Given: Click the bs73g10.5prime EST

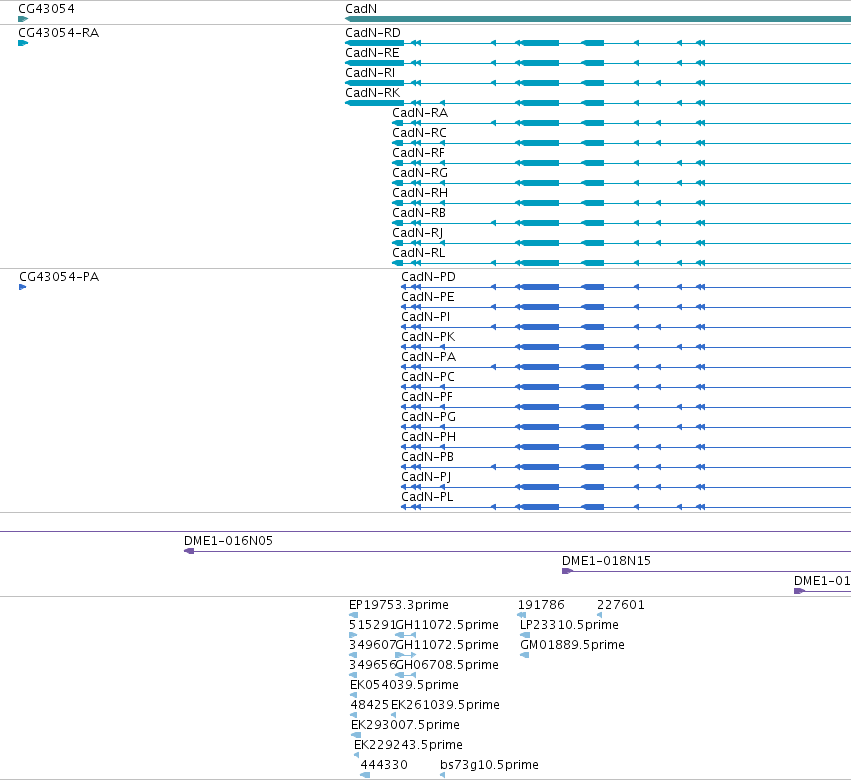Looking at the screenshot, I should point(490,765).
